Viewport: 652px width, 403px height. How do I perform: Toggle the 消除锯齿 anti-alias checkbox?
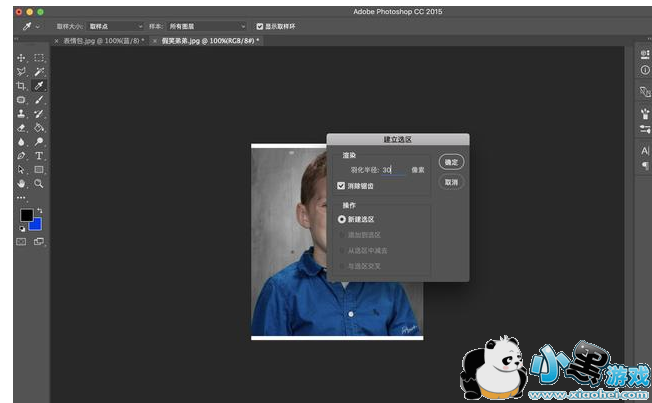[341, 185]
